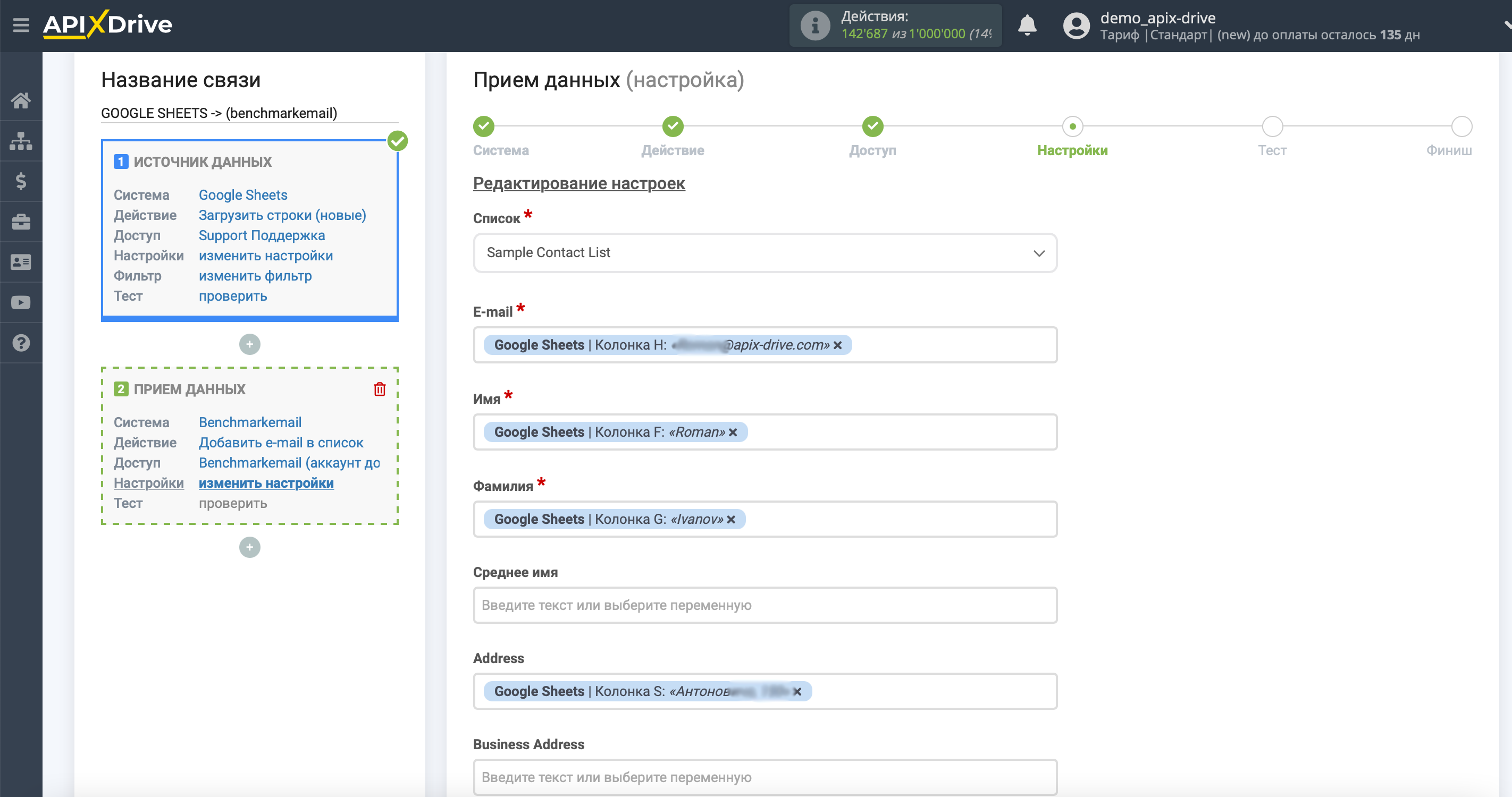This screenshot has height=797, width=1512.
Task: Open the billing dollar sidebar icon
Action: (21, 181)
